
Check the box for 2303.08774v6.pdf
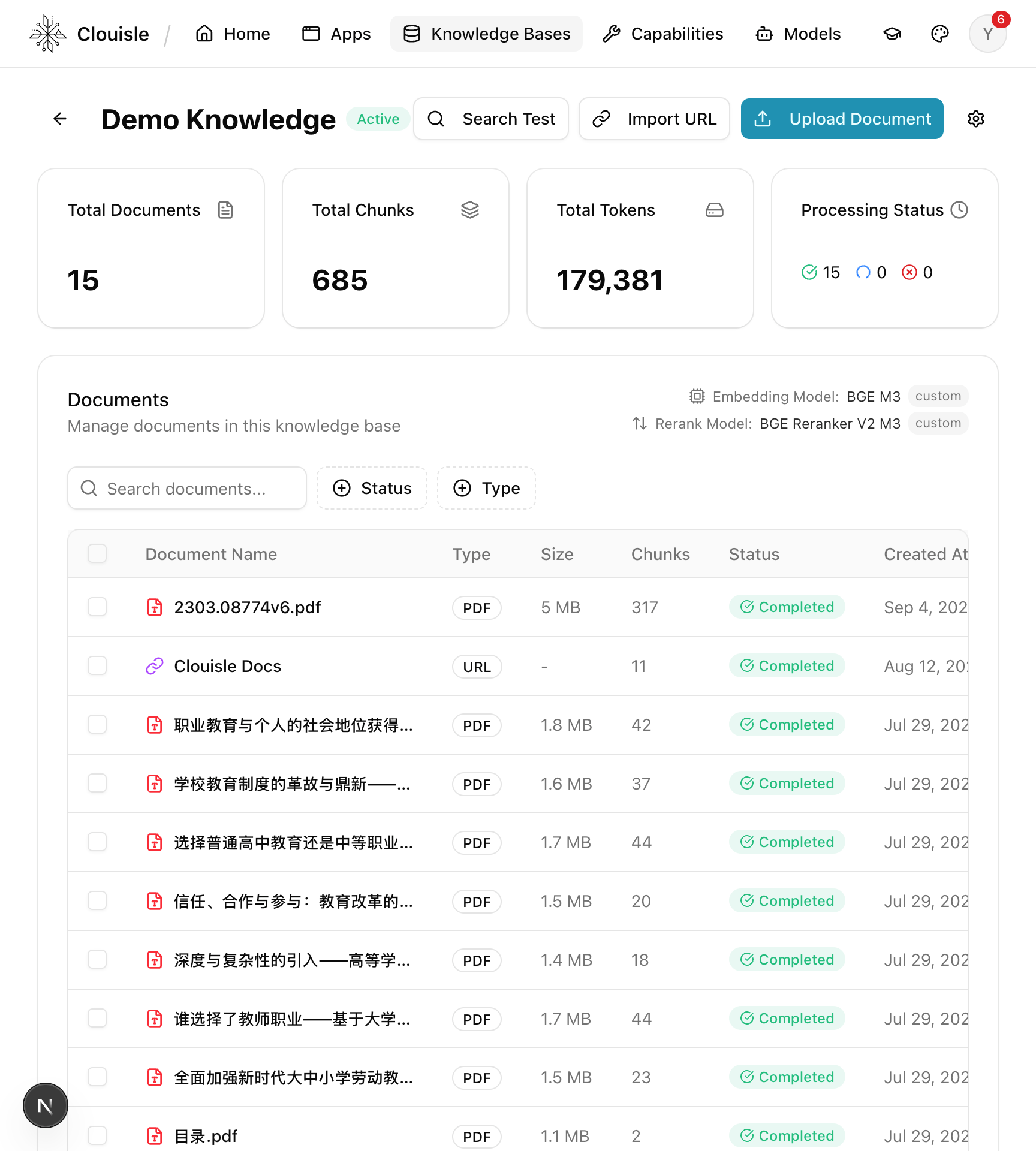[x=97, y=607]
